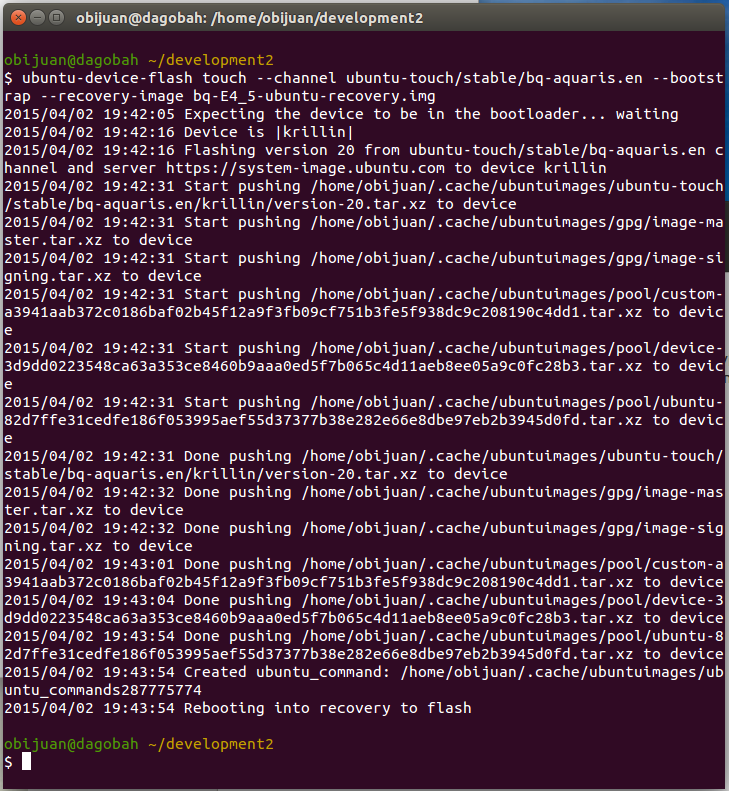The width and height of the screenshot is (729, 791).
Task: Click the command text 'ubuntu-device-flash touch'
Action: point(134,78)
